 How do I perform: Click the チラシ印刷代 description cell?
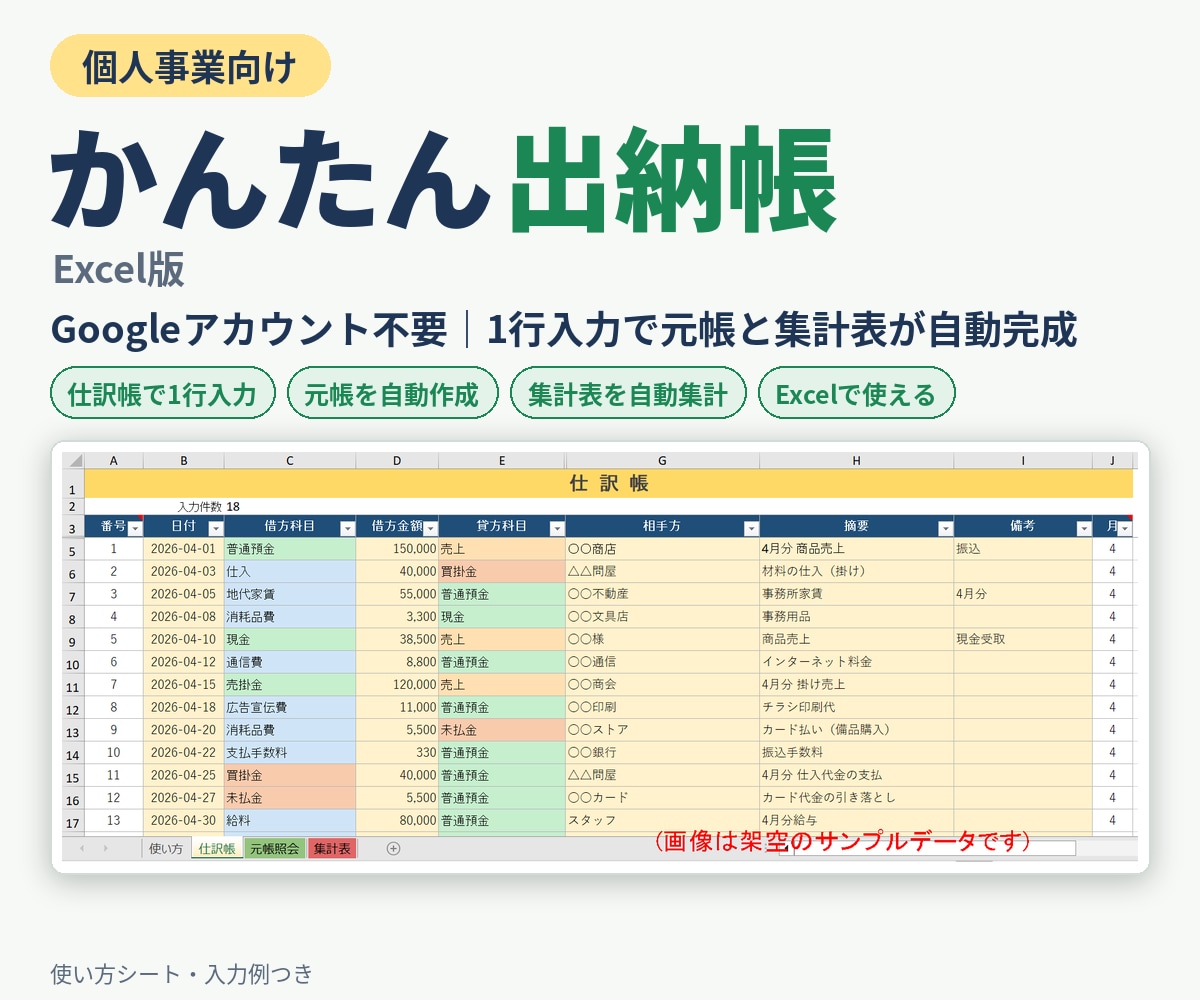857,708
